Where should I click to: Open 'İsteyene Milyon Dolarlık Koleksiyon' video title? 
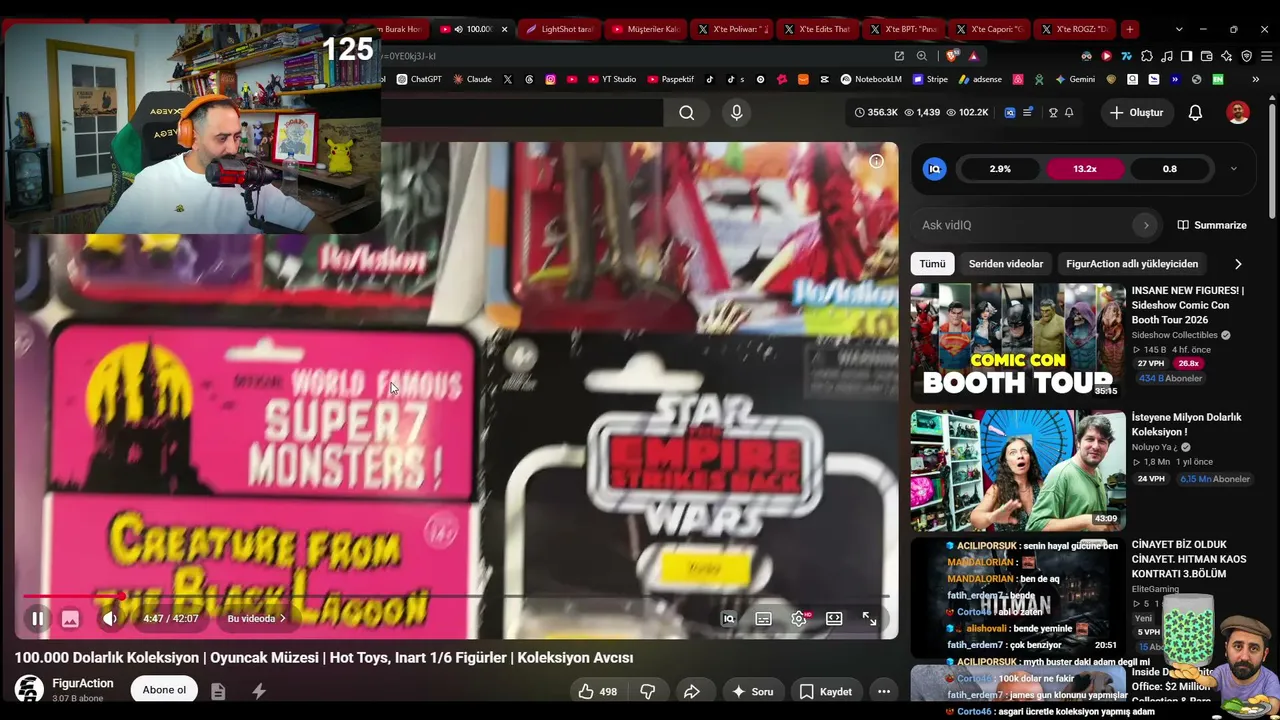pos(1187,425)
